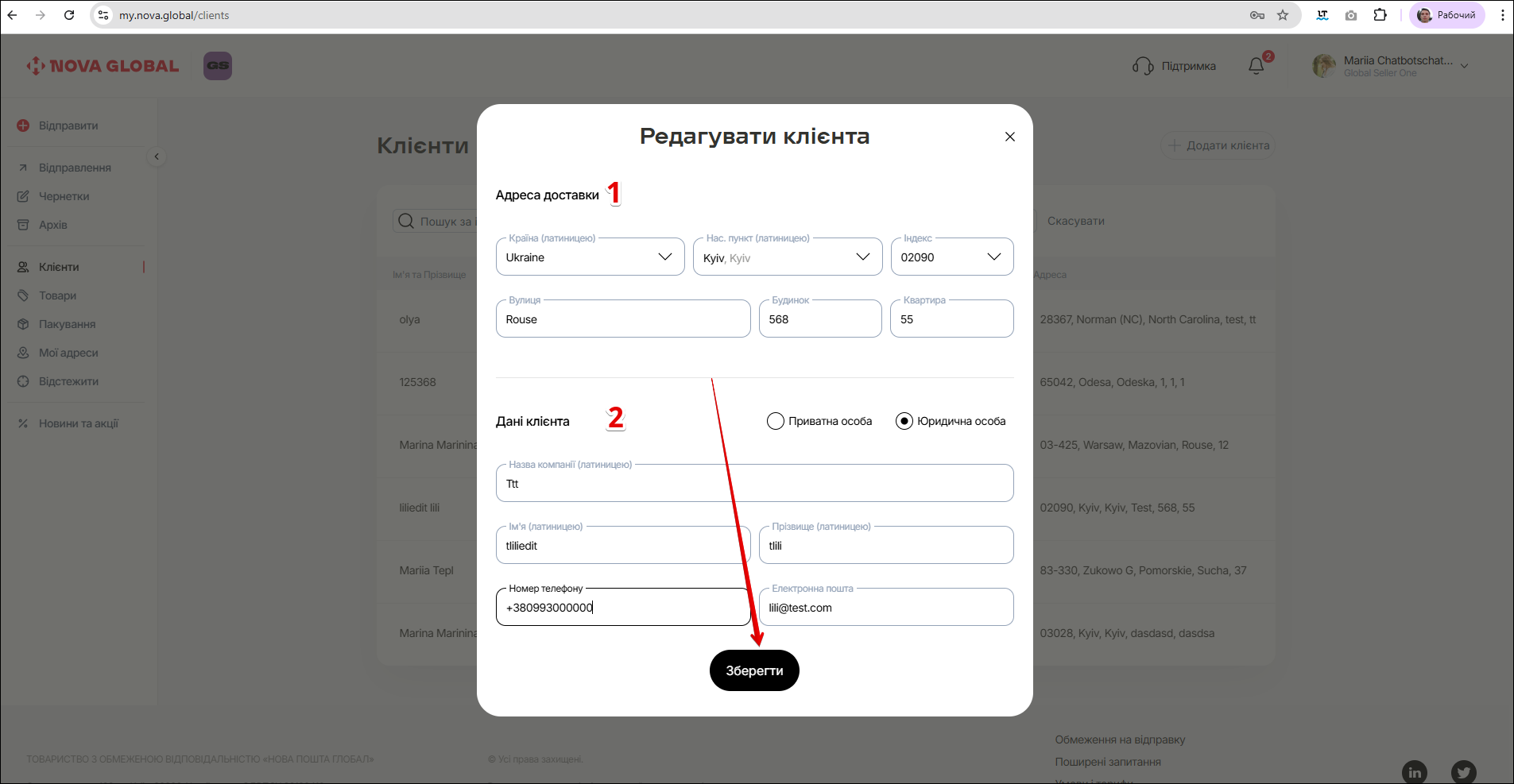The width and height of the screenshot is (1514, 784).
Task: Select the Приватна особа radio button
Action: pyautogui.click(x=776, y=421)
